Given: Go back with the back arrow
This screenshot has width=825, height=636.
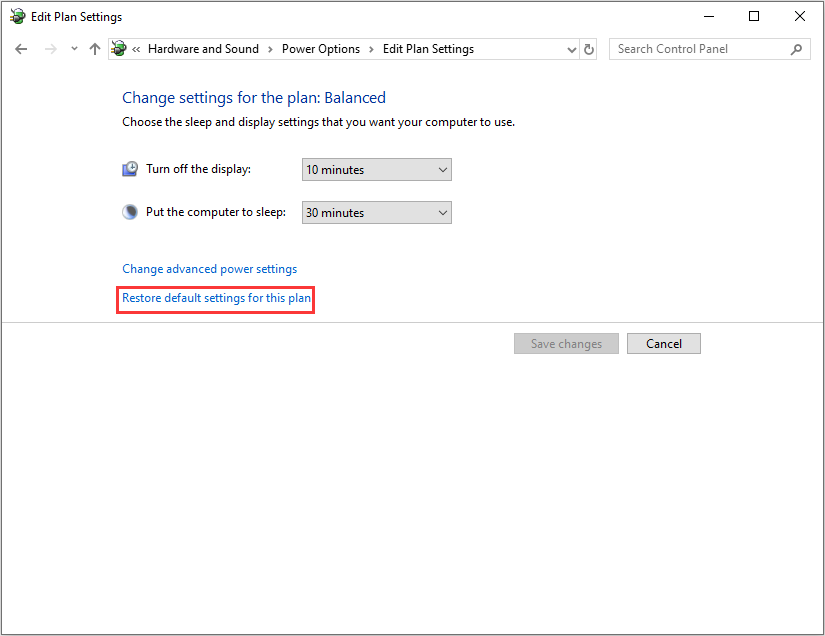Looking at the screenshot, I should click(x=21, y=49).
